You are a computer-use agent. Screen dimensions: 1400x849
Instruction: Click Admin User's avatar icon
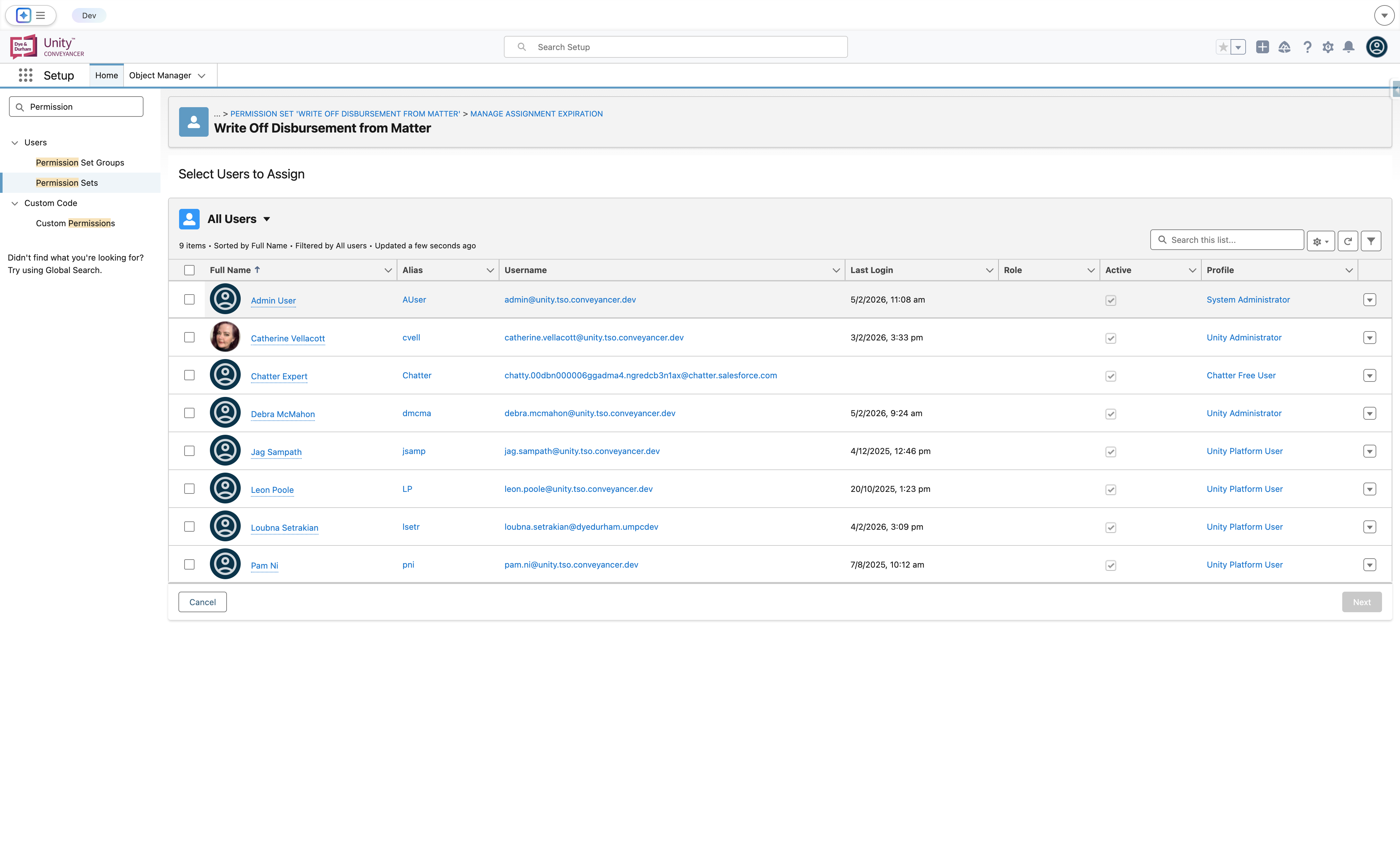(225, 299)
